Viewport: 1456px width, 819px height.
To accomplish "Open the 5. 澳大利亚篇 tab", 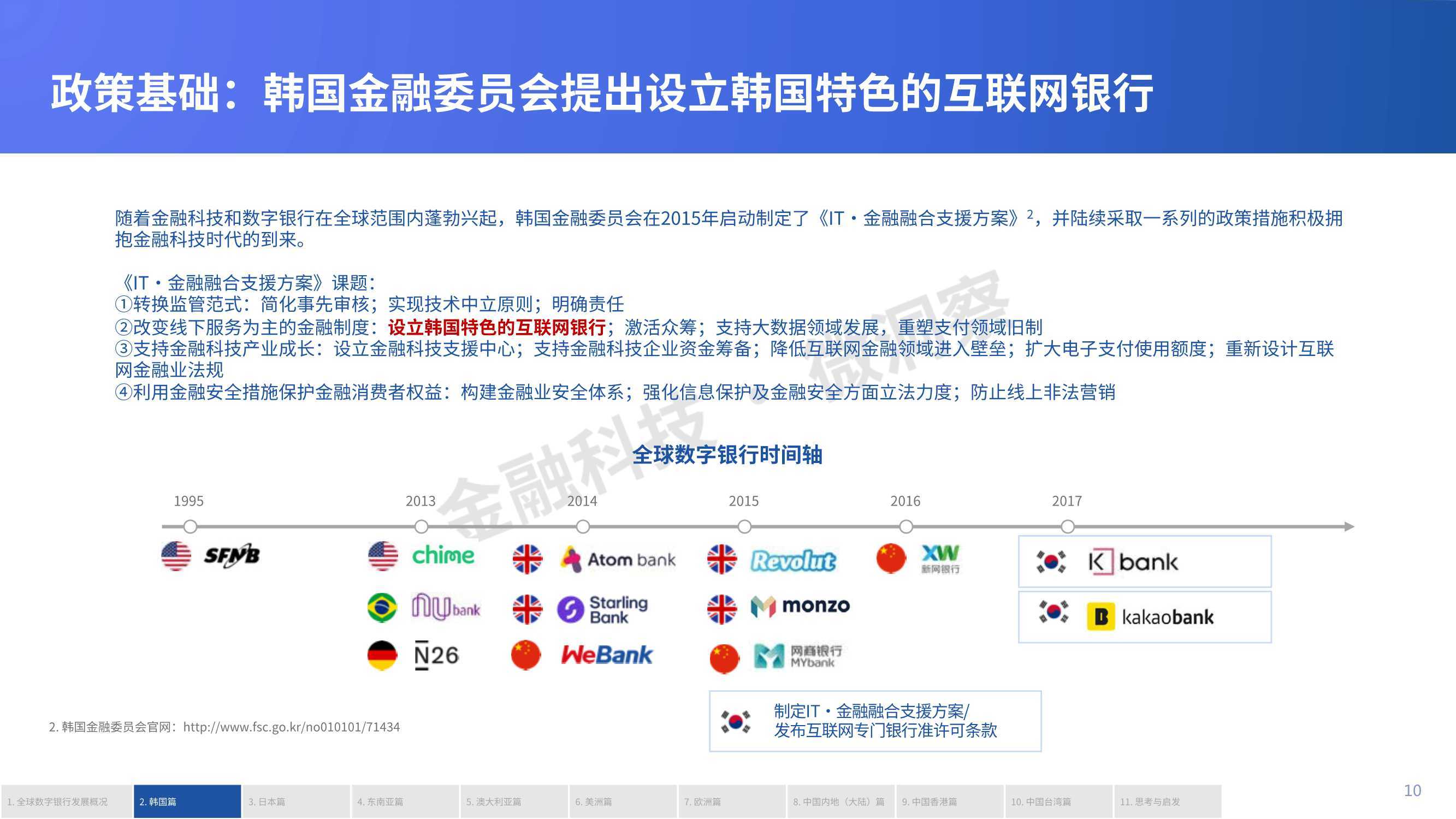I will click(514, 802).
